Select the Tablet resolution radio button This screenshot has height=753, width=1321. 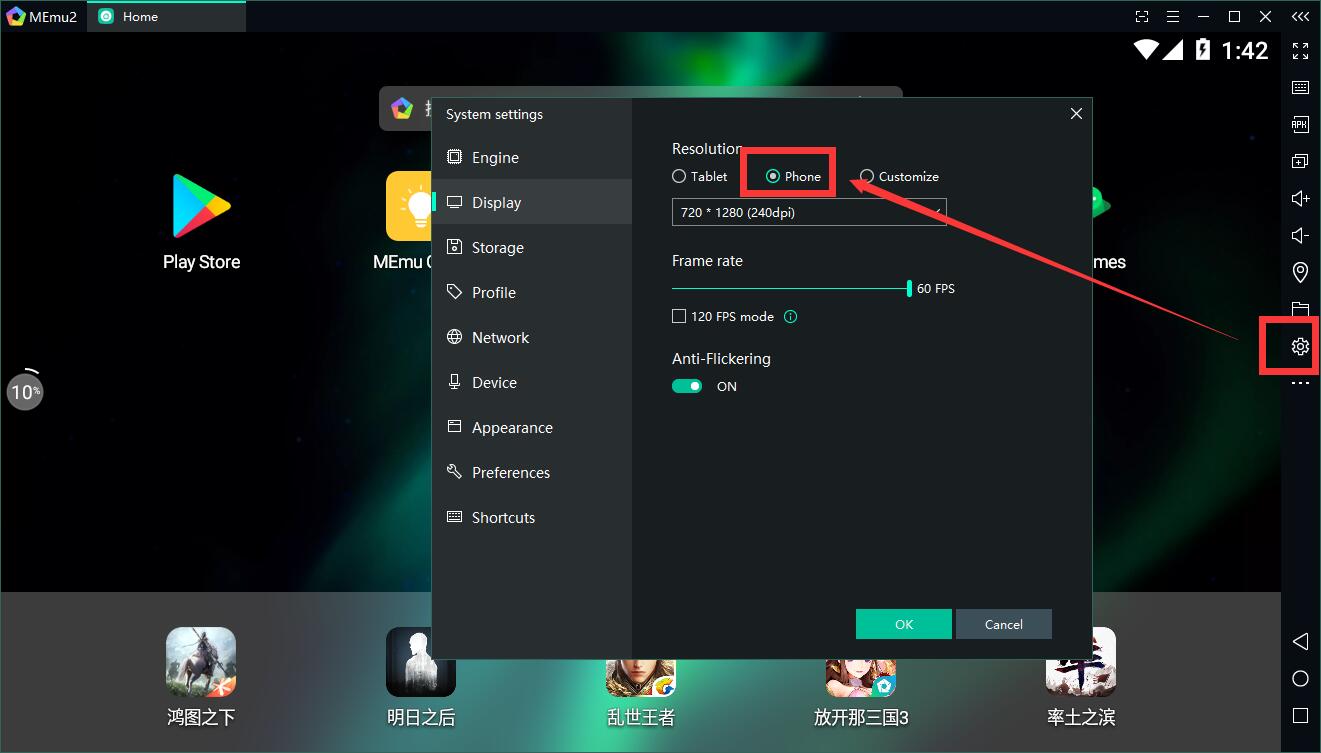[x=680, y=176]
